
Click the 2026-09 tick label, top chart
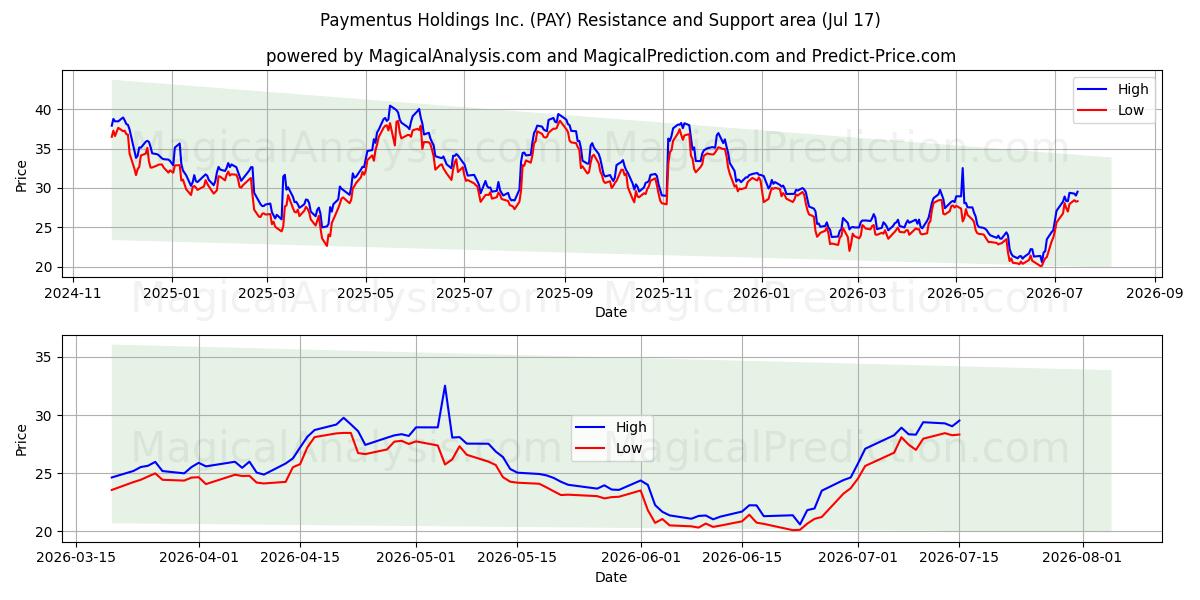1155,294
